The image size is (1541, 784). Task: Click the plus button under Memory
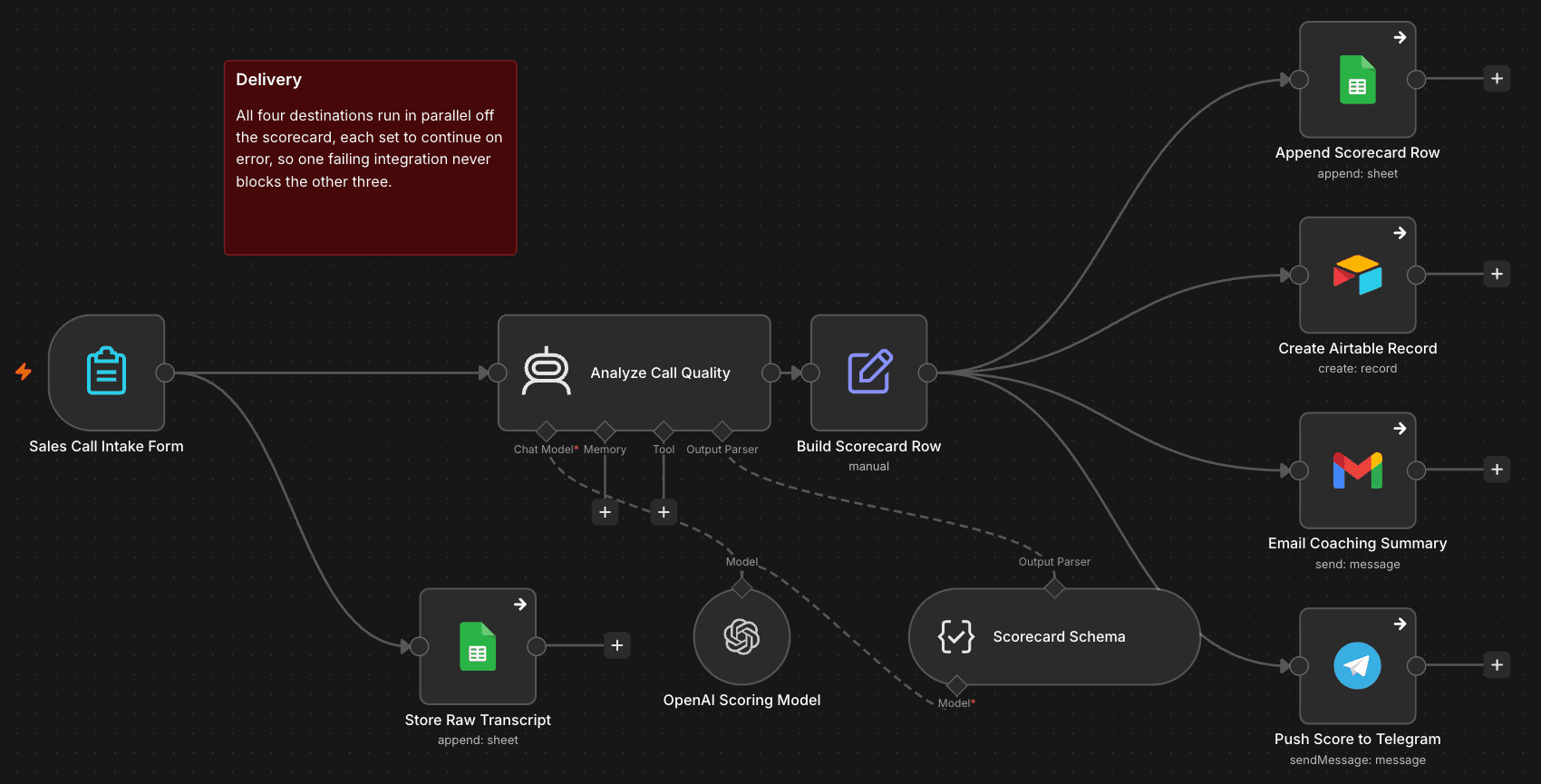605,512
